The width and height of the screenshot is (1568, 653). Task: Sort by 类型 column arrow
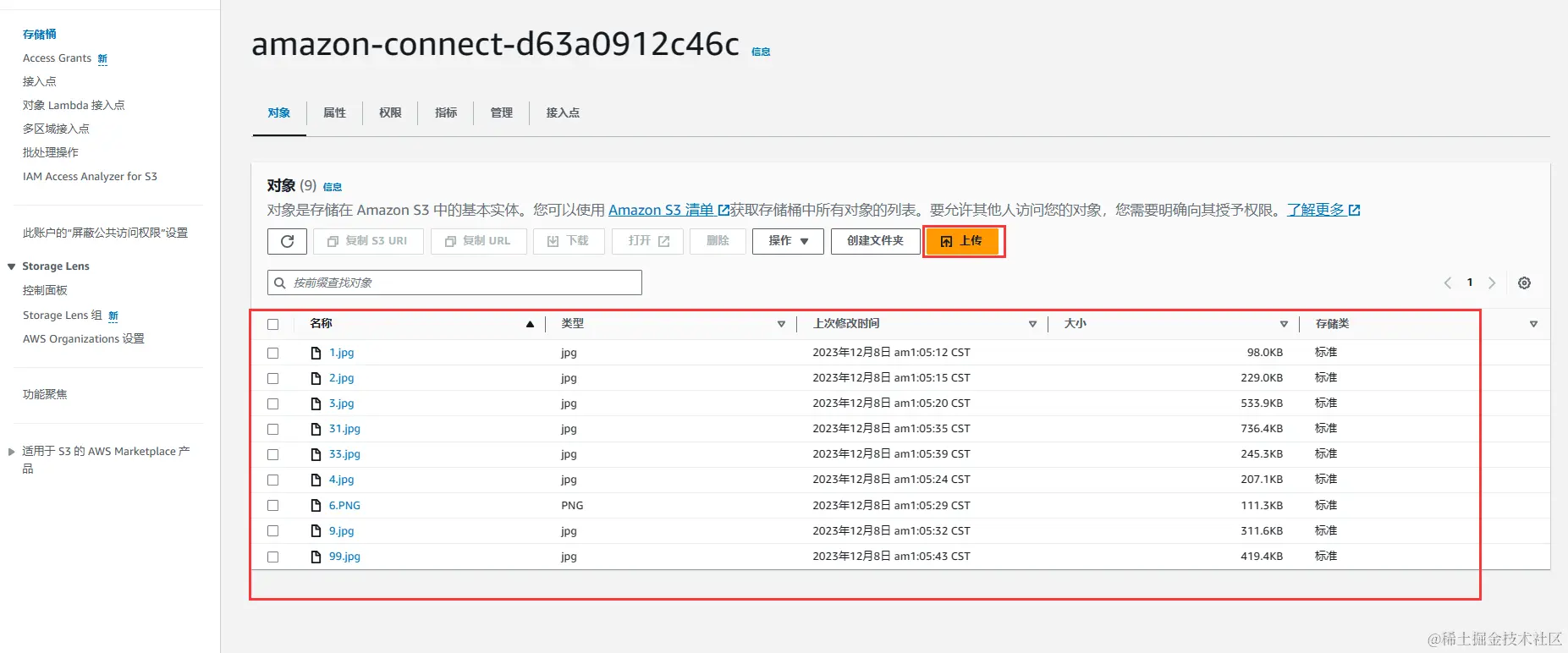pos(781,324)
